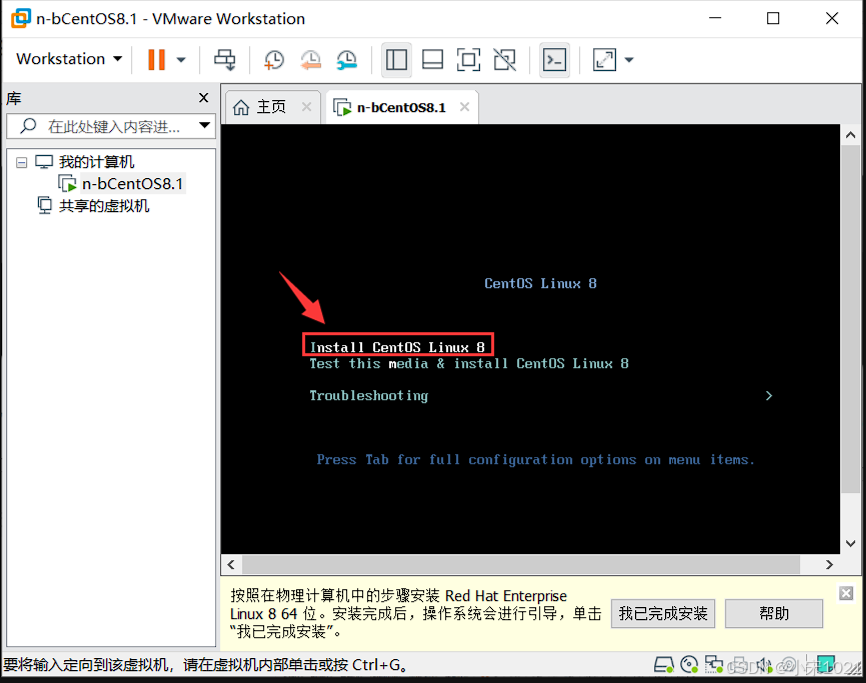The height and width of the screenshot is (683, 866).
Task: Maximize the VMware Workstation window
Action: click(x=773, y=18)
